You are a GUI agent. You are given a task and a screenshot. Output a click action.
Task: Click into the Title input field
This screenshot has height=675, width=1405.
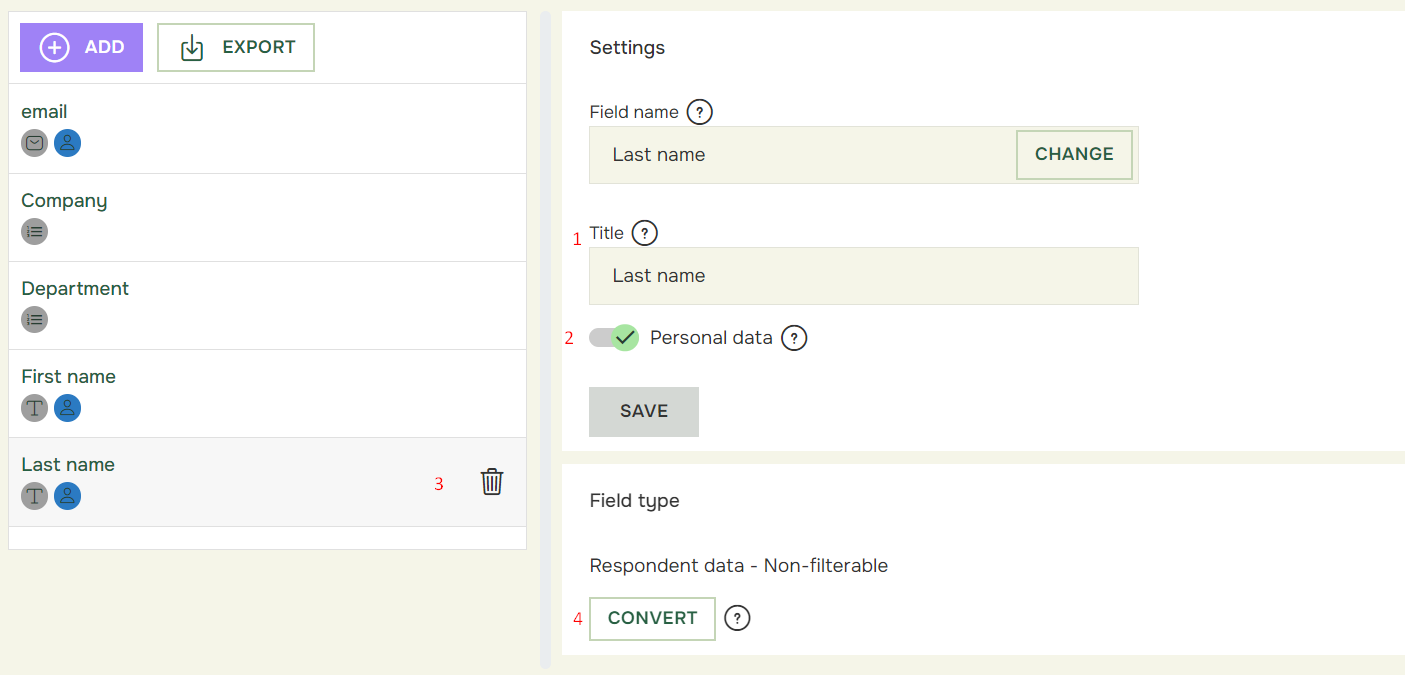pyautogui.click(x=864, y=276)
